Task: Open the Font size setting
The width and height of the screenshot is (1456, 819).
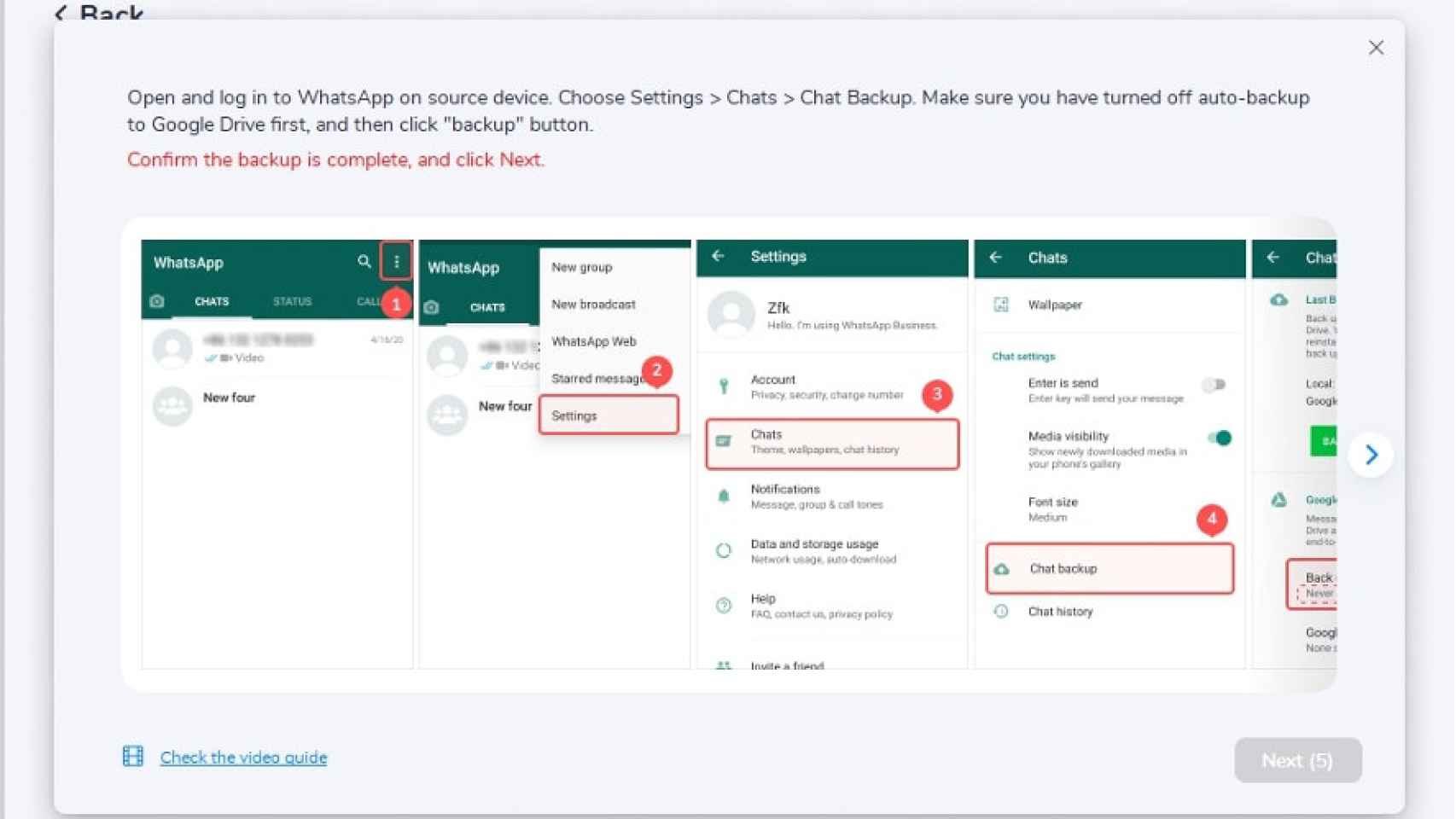Action: 1109,509
